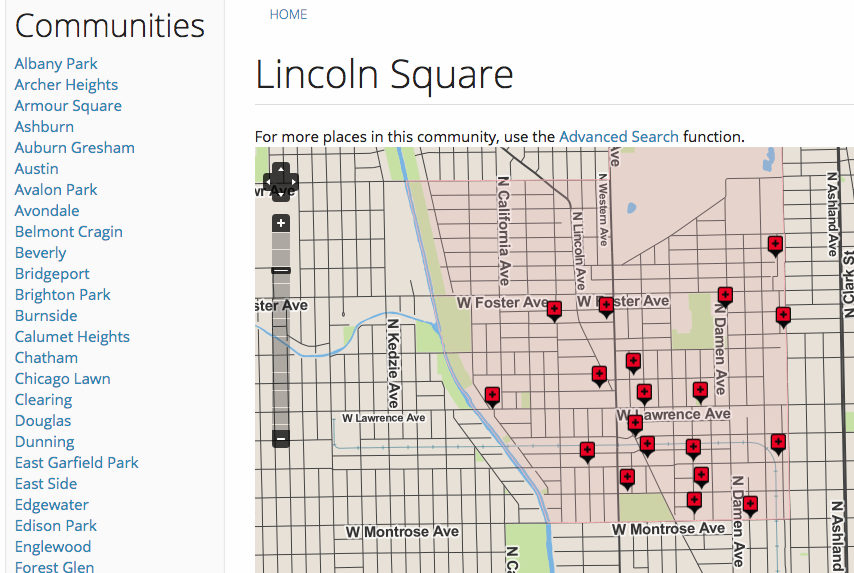Open the Albany Park community

coord(56,64)
